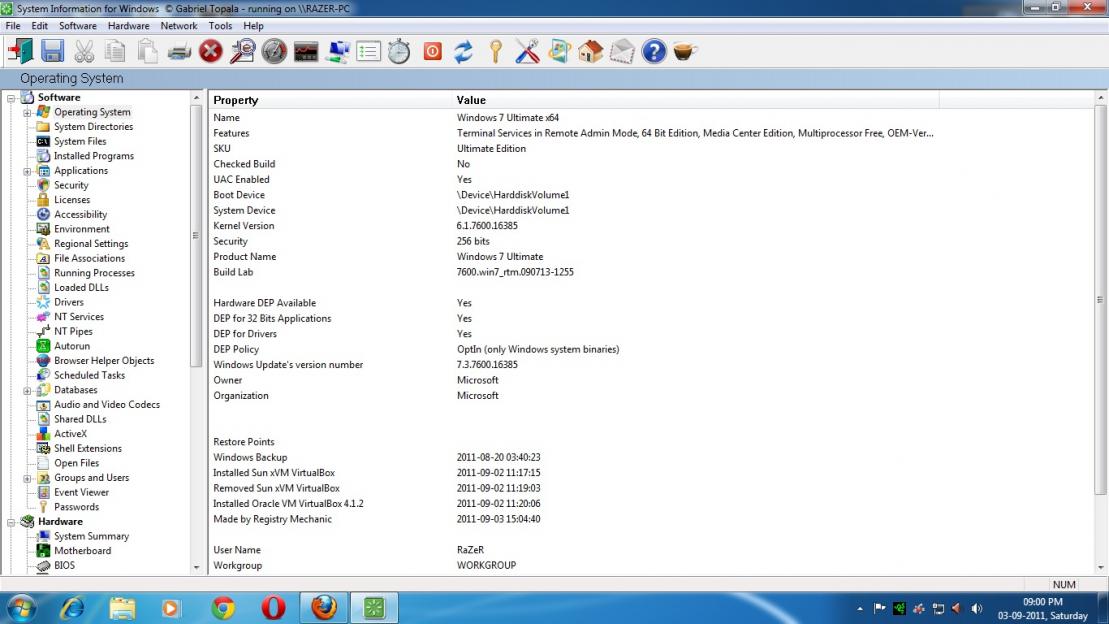Click the networked computers toolbar icon
Screen dimensions: 1109x624
click(x=338, y=52)
